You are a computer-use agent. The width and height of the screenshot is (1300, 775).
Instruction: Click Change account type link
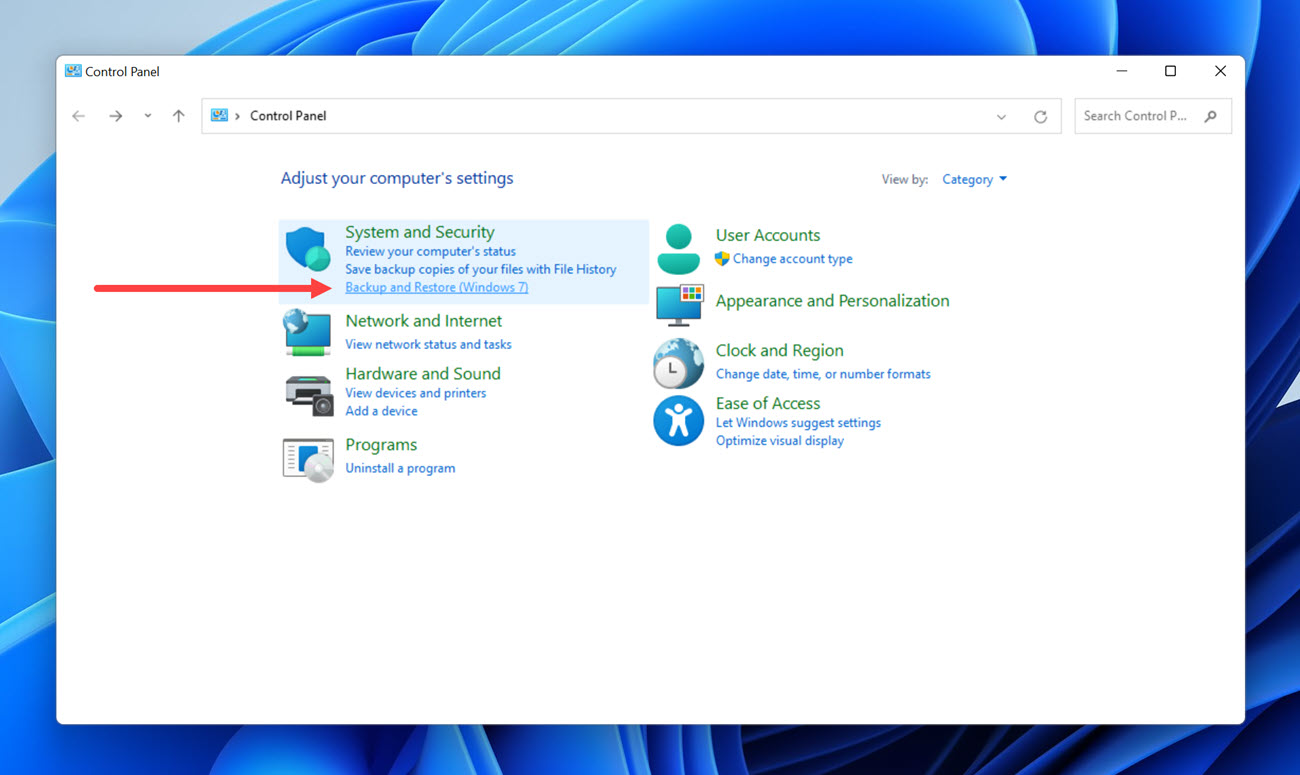793,259
